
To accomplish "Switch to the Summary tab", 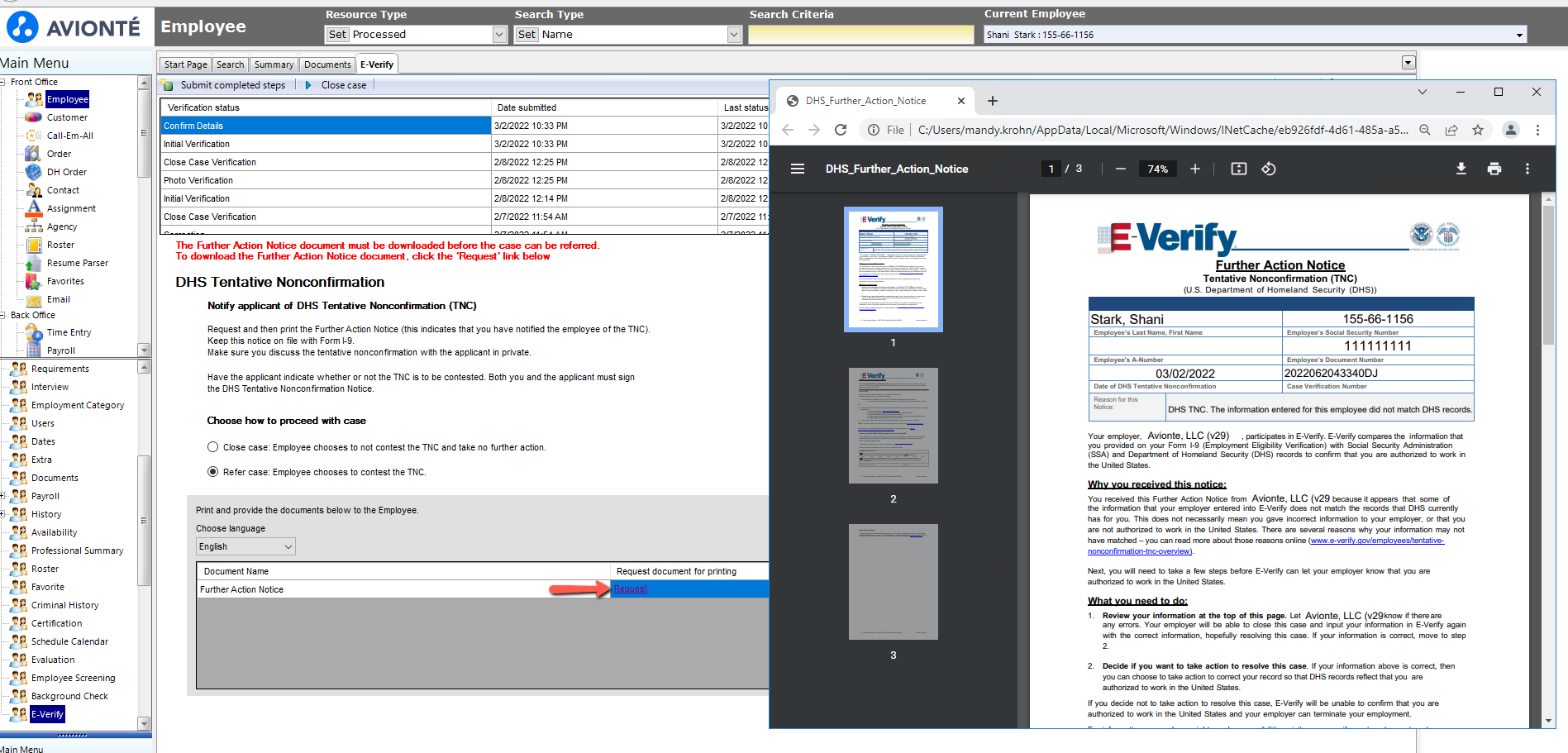I will [x=274, y=64].
